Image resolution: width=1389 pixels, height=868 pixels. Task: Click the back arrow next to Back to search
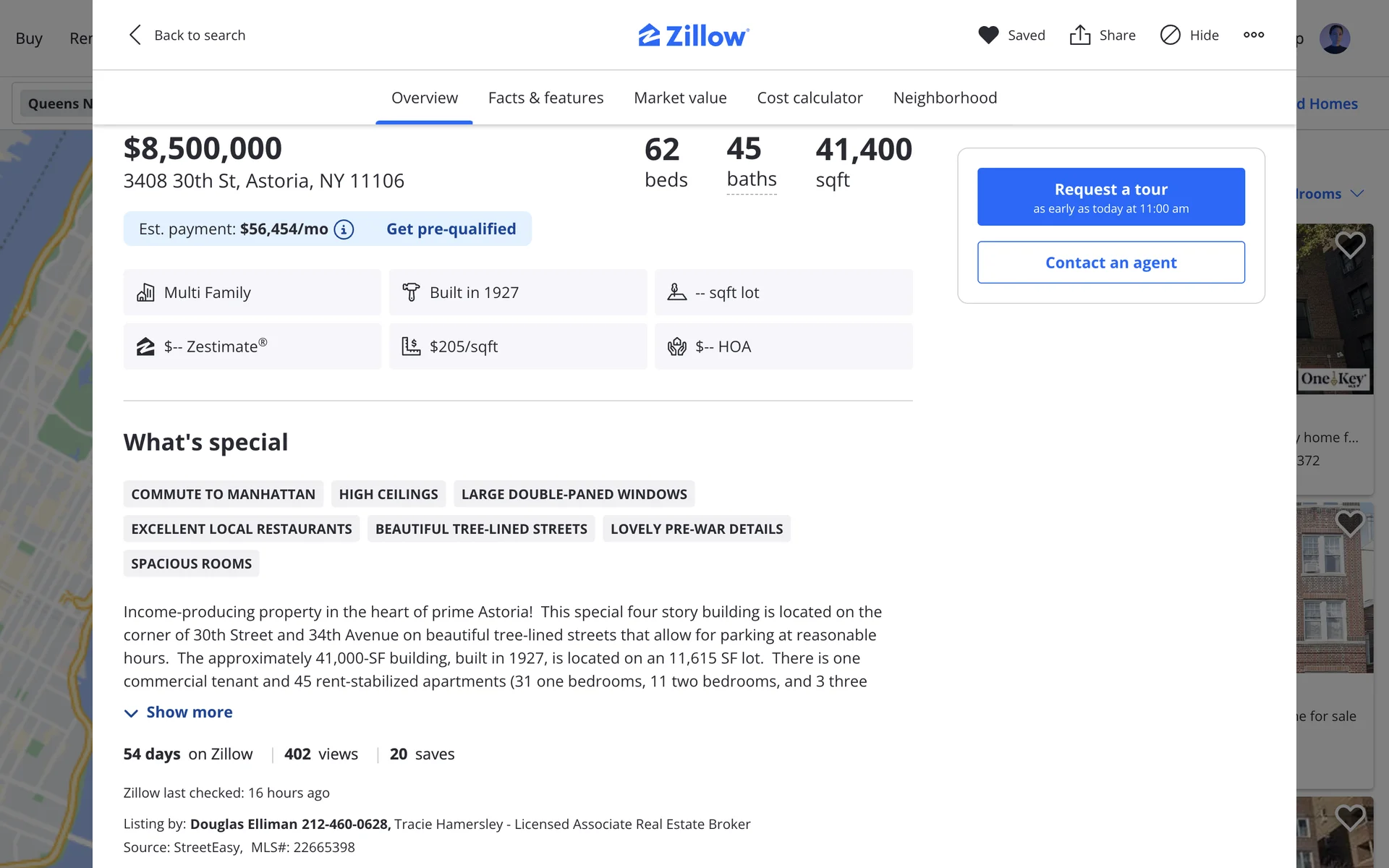click(135, 35)
